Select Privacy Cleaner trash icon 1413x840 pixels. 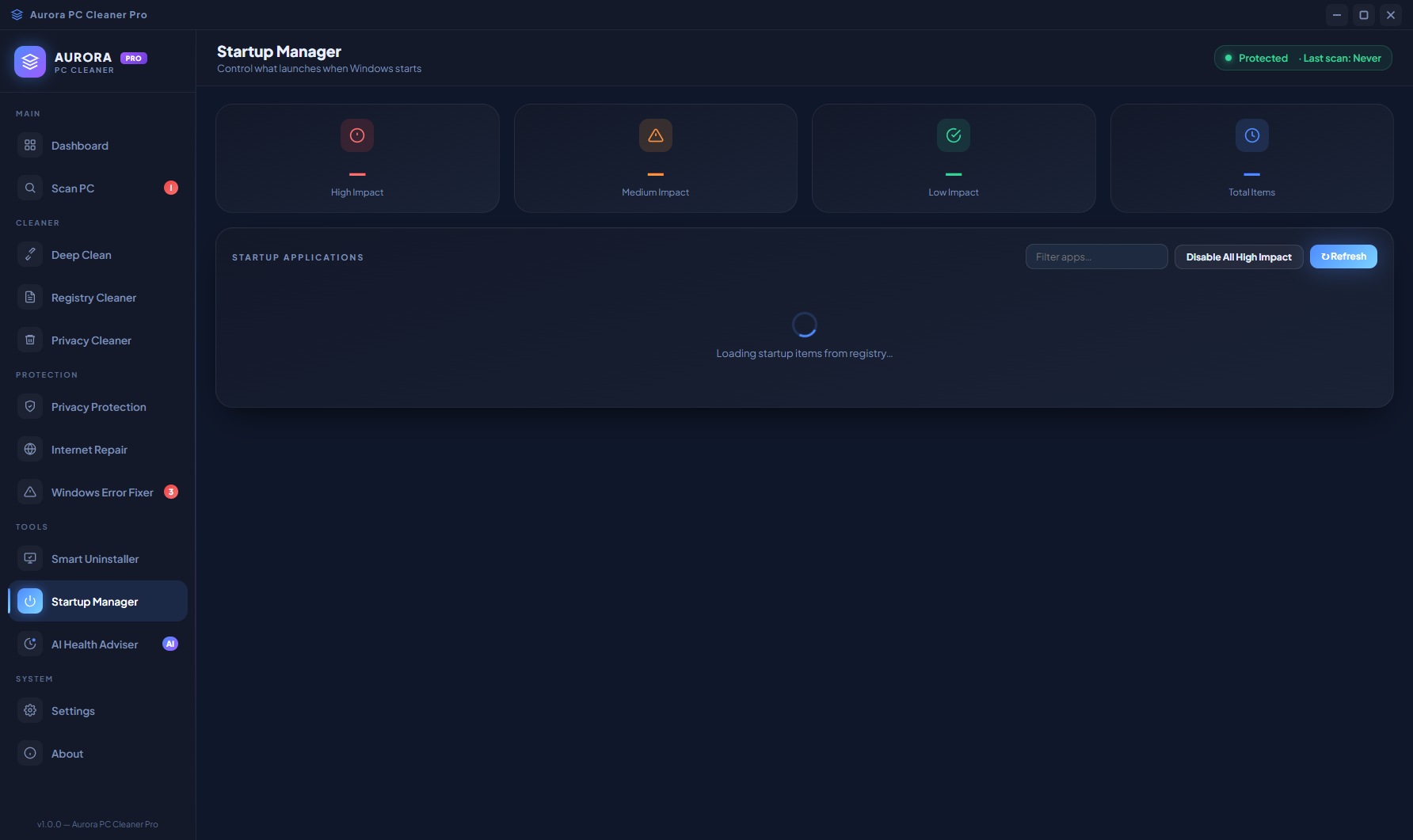pos(30,340)
